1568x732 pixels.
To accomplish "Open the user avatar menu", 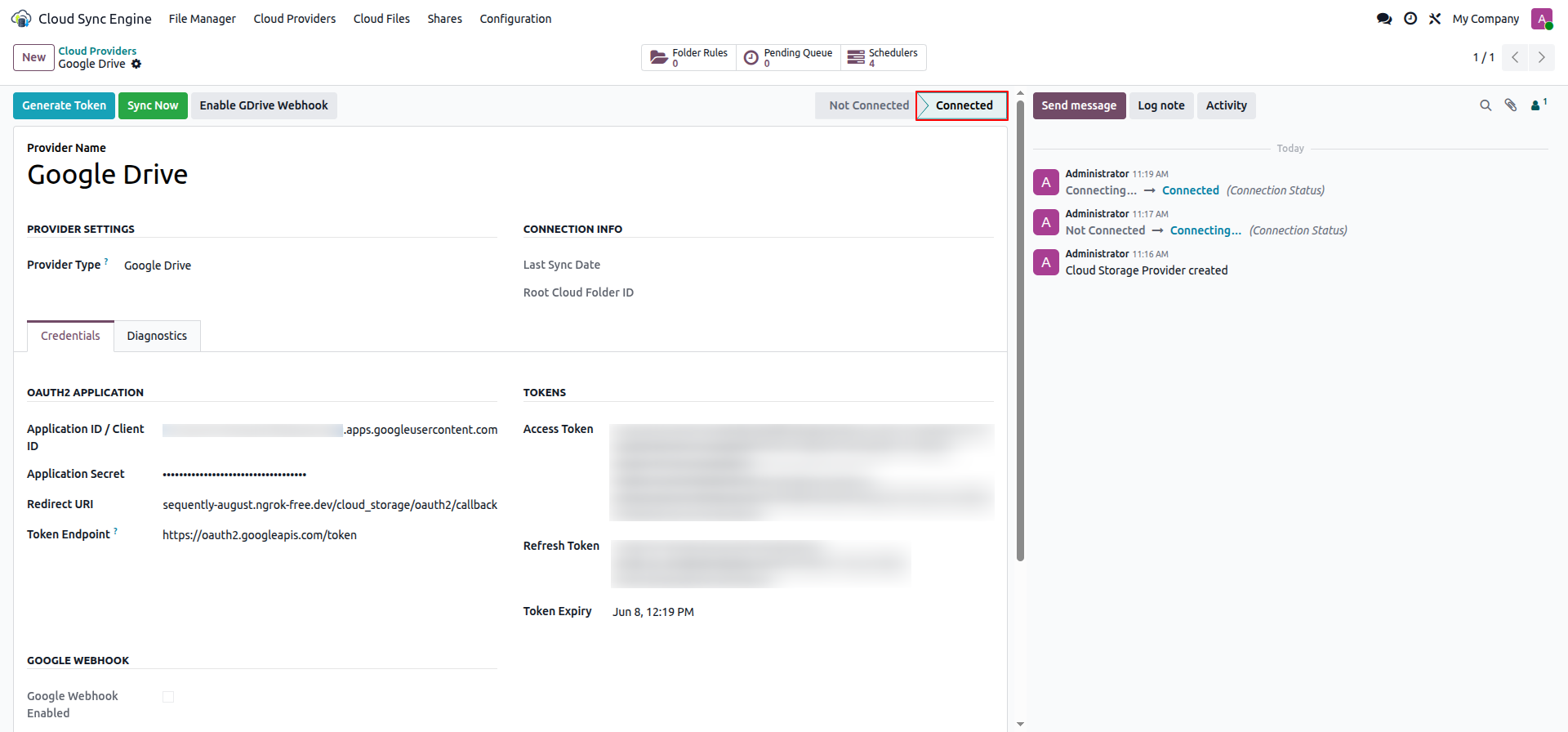I will pyautogui.click(x=1542, y=18).
